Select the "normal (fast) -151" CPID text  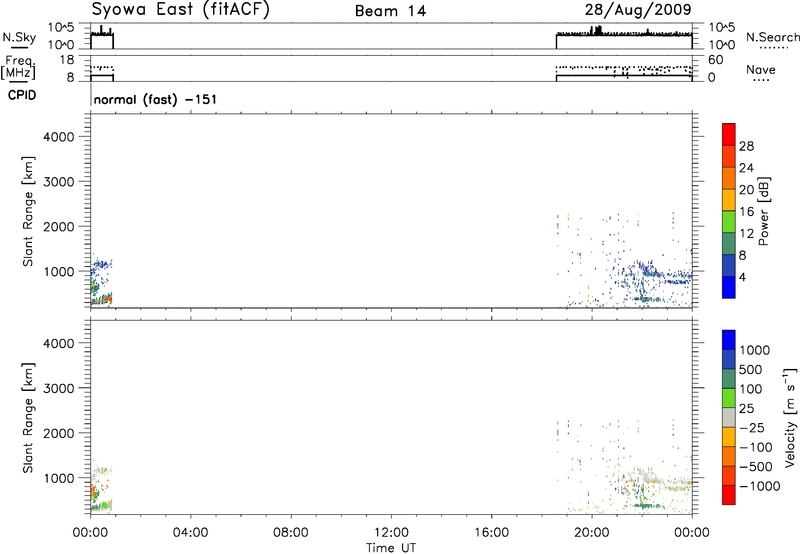[155, 99]
